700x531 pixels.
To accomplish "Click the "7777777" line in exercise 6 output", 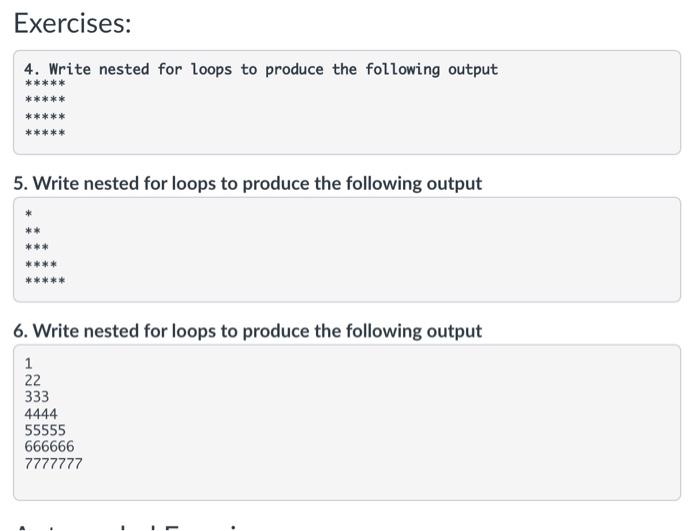I will [54, 464].
